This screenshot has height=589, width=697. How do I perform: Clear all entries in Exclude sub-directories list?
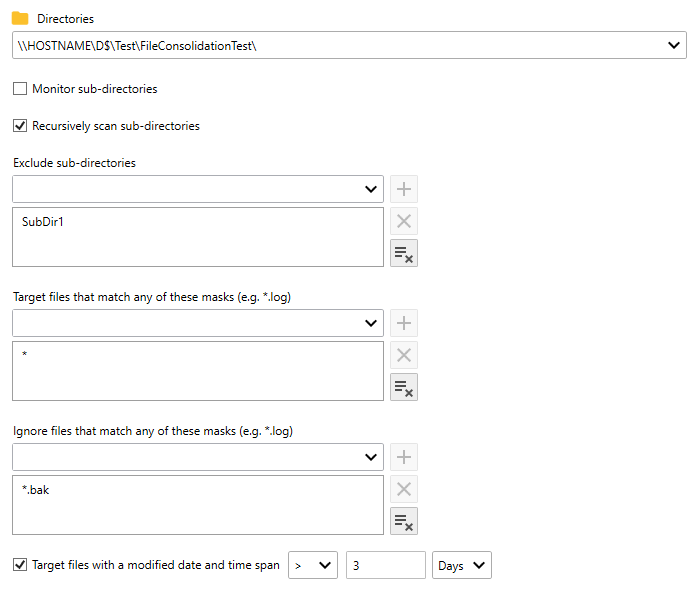404,253
